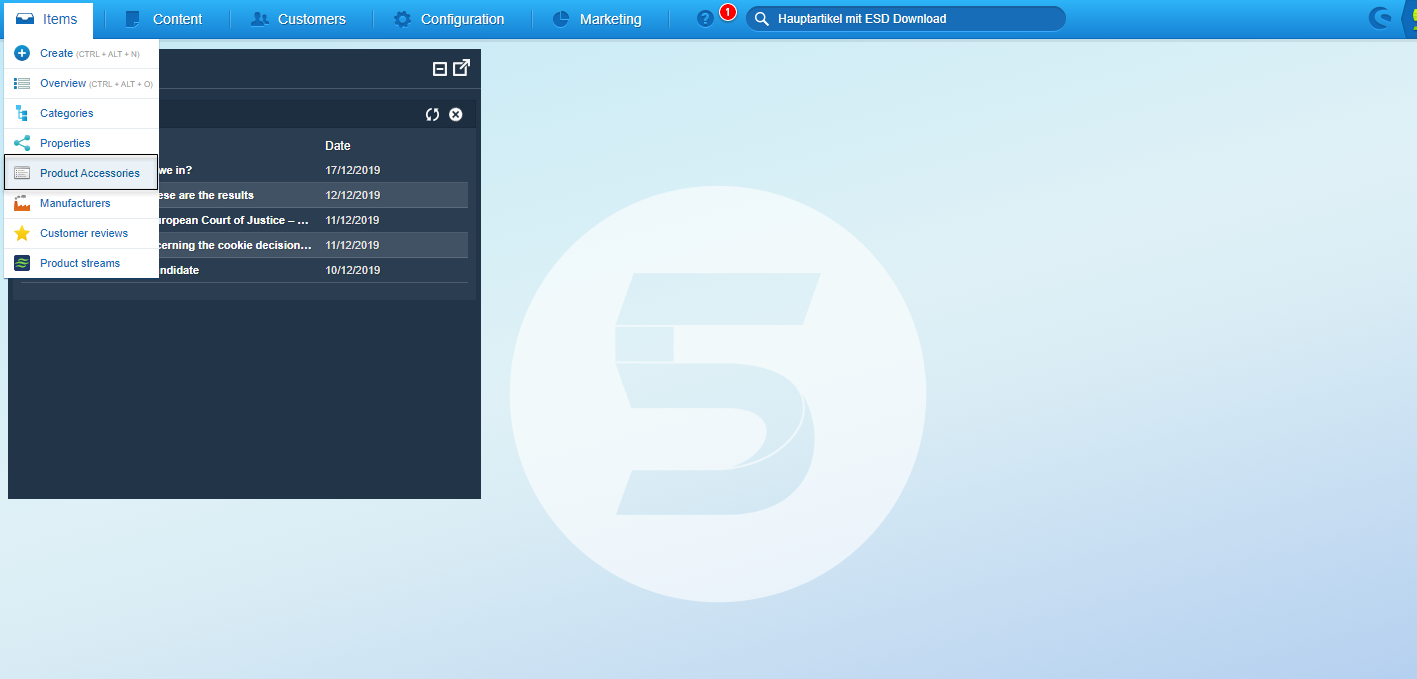This screenshot has width=1417, height=679.
Task: Pop out the widget window
Action: [461, 68]
